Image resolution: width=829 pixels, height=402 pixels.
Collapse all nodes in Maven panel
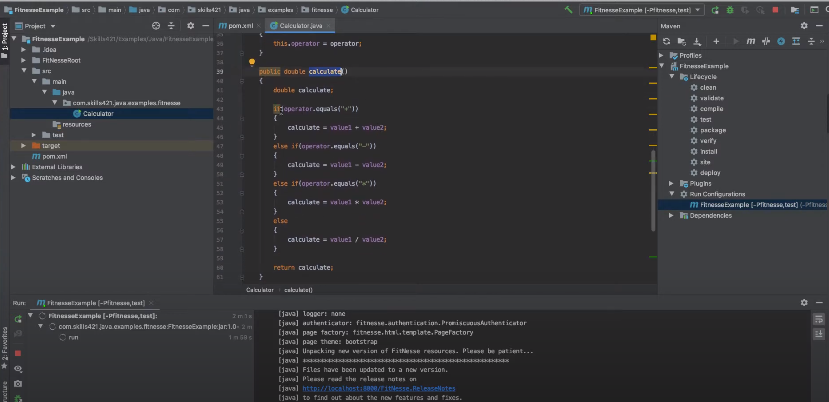pos(811,41)
